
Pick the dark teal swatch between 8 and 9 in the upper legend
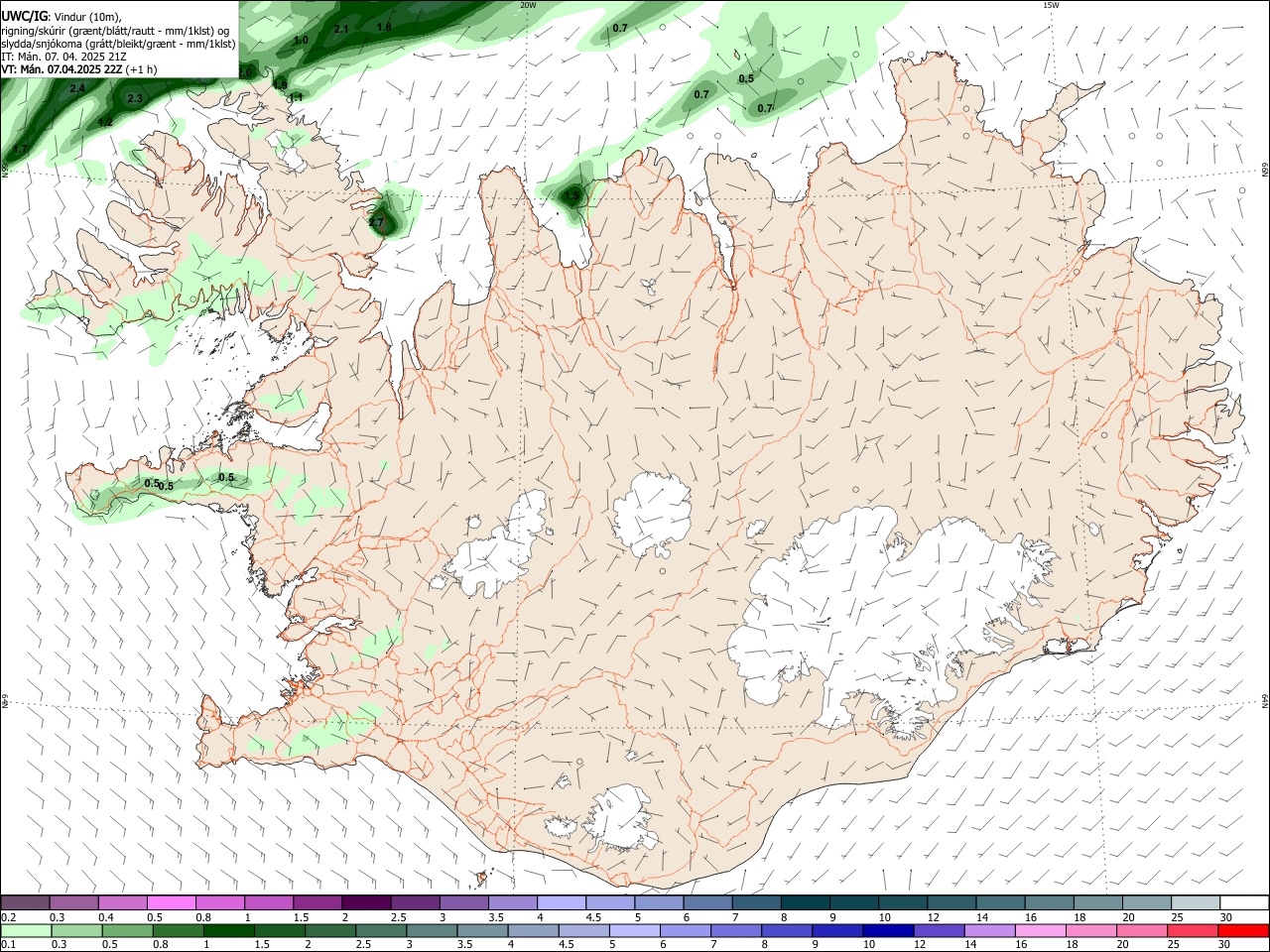click(x=805, y=902)
